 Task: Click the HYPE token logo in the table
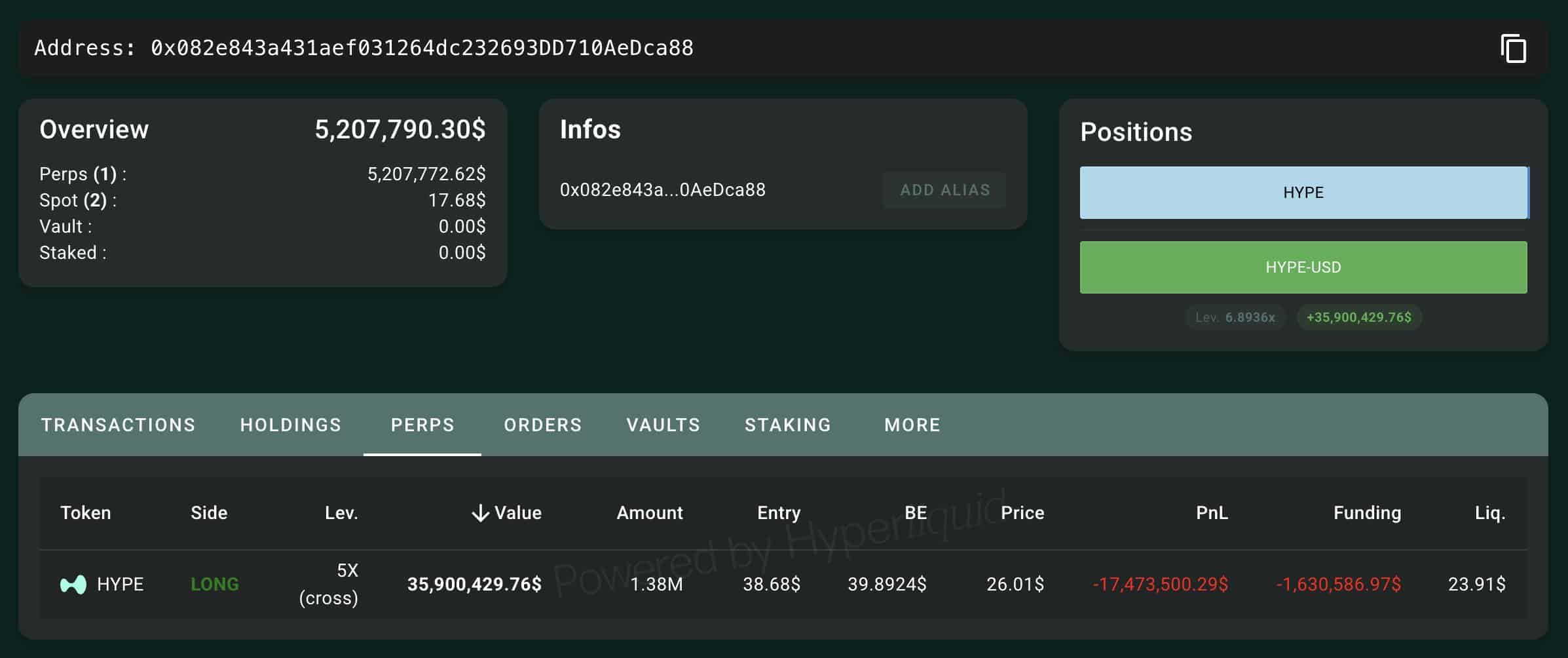coord(73,584)
